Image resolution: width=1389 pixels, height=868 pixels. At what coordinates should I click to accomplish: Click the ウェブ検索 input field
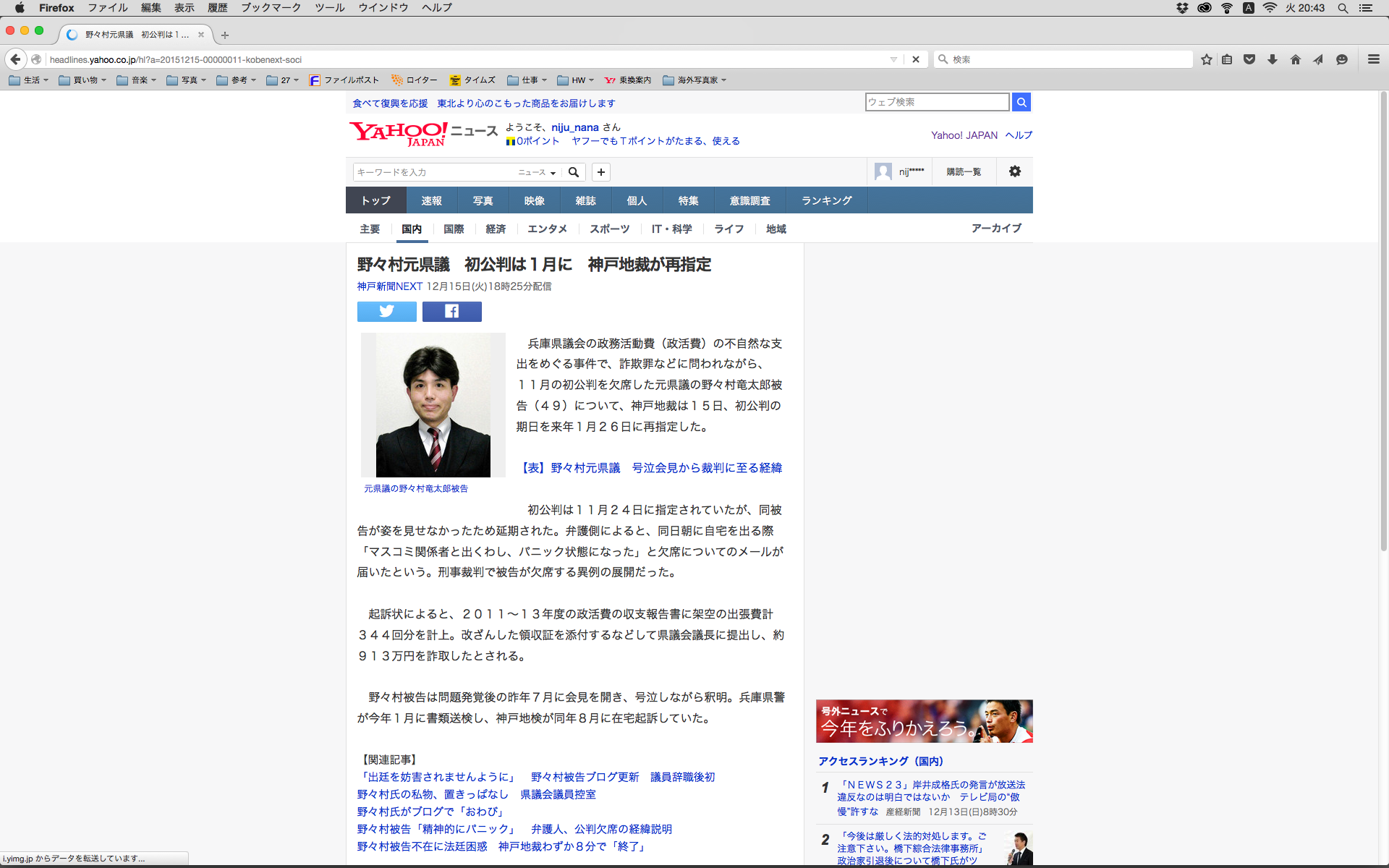coord(936,102)
